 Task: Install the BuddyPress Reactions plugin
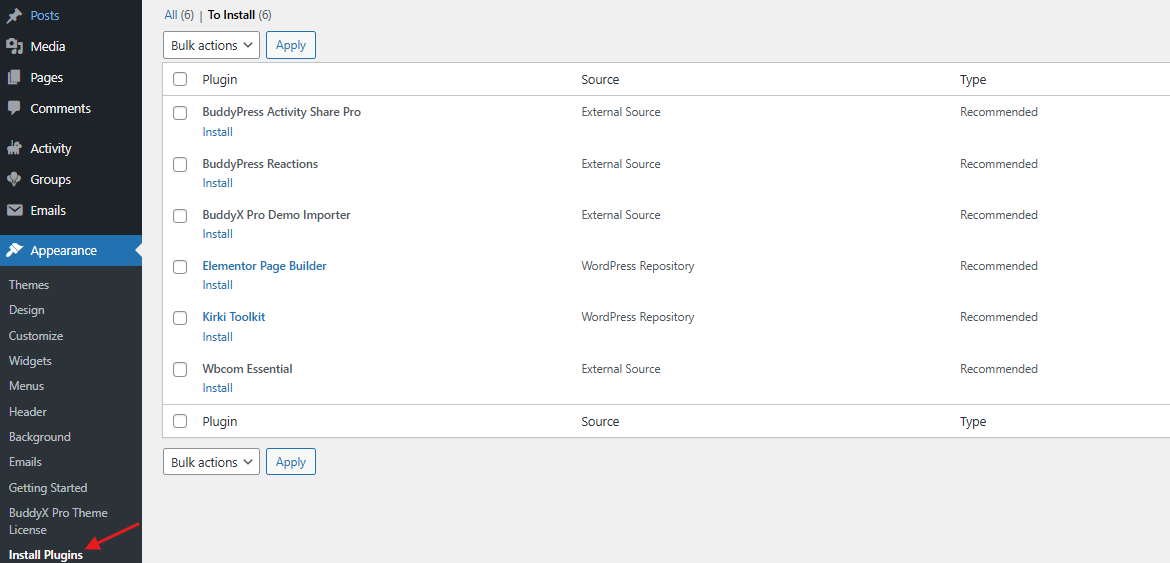pyautogui.click(x=218, y=183)
